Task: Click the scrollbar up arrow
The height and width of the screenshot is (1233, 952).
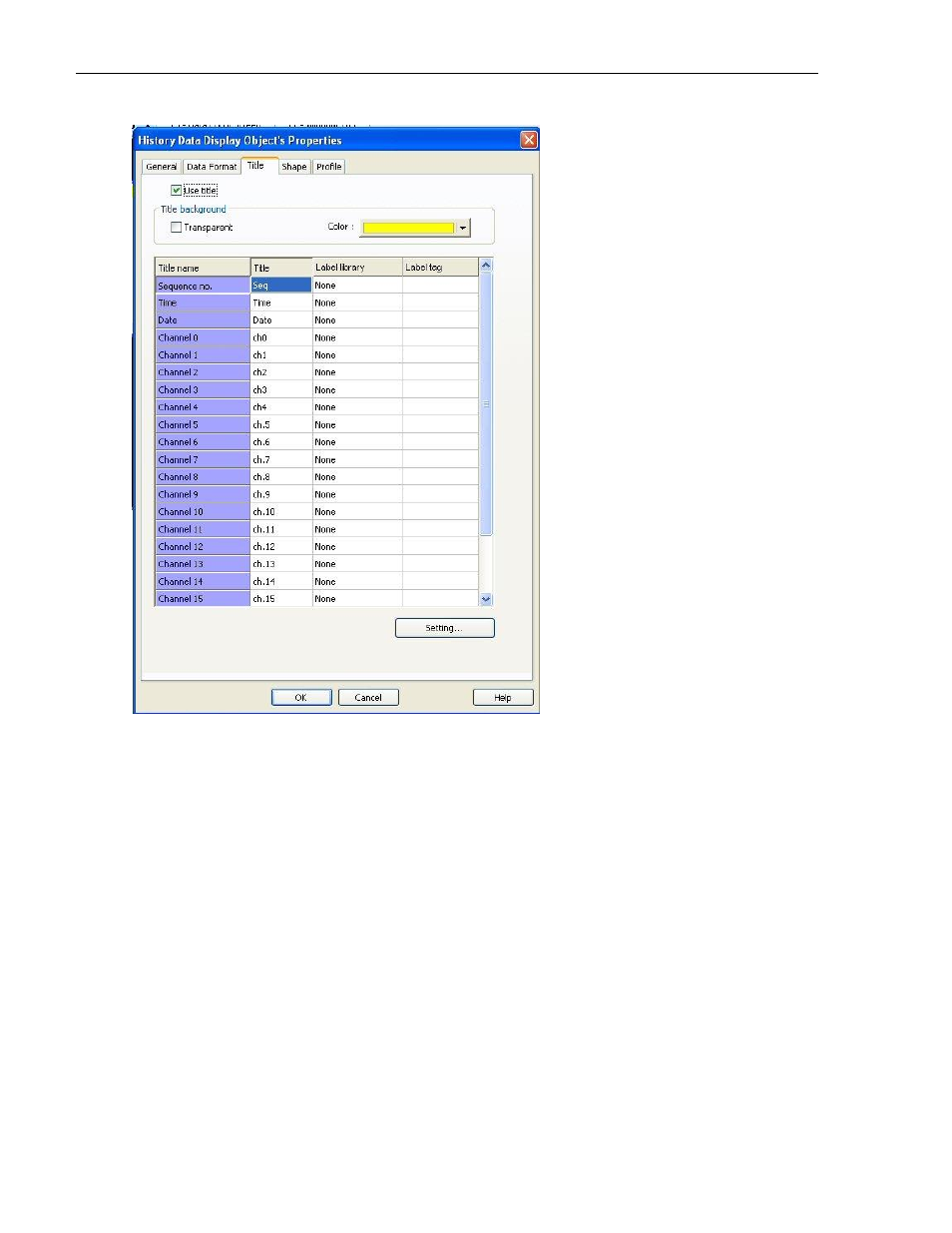Action: click(486, 266)
